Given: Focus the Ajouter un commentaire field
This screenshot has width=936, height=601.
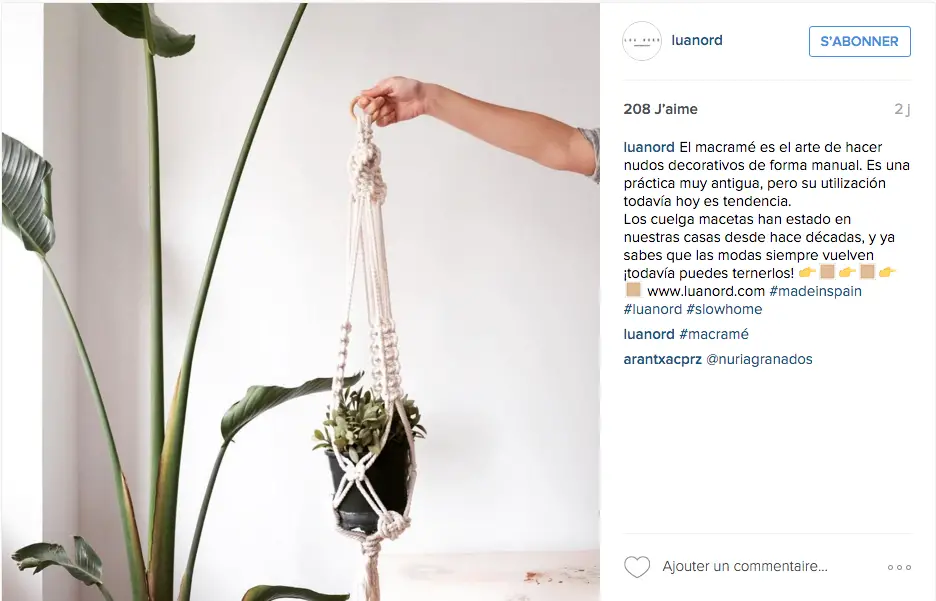Looking at the screenshot, I should tap(745, 566).
